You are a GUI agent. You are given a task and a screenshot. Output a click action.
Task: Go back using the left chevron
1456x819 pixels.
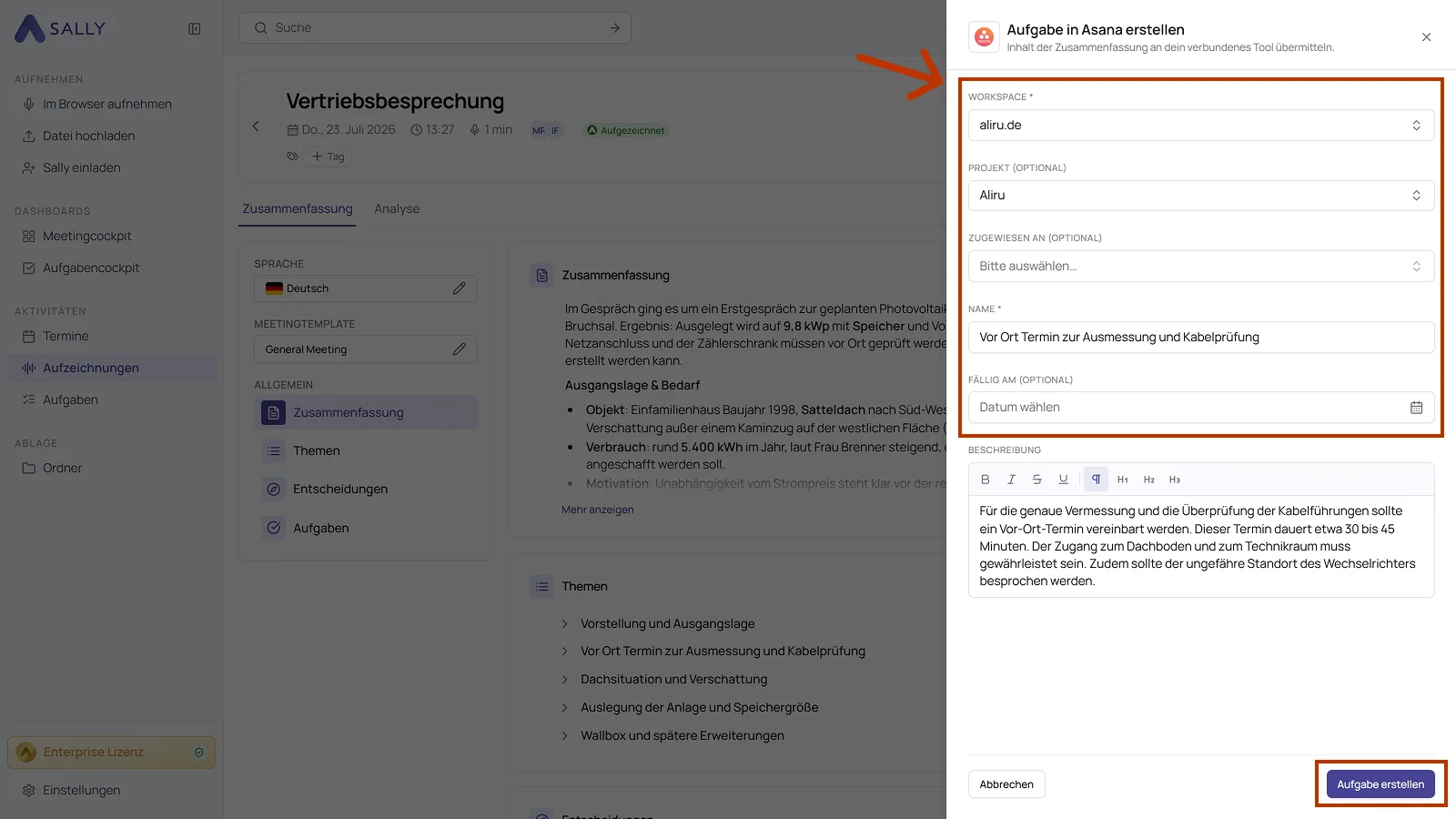(256, 126)
